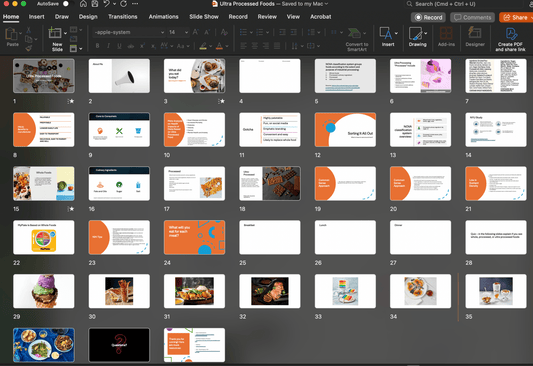Toggle Bold formatting
The width and height of the screenshot is (533, 366).
pos(97,46)
